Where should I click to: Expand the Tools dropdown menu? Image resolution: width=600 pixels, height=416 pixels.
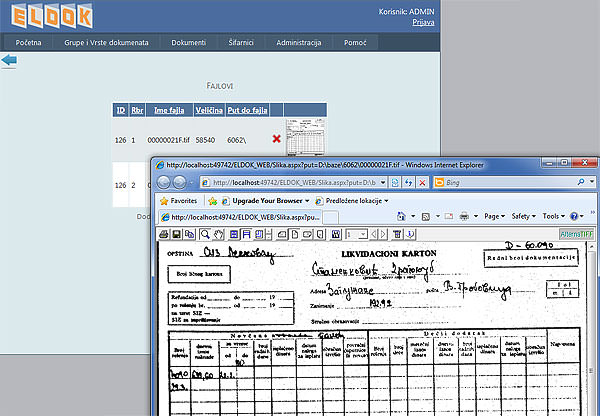tap(553, 216)
